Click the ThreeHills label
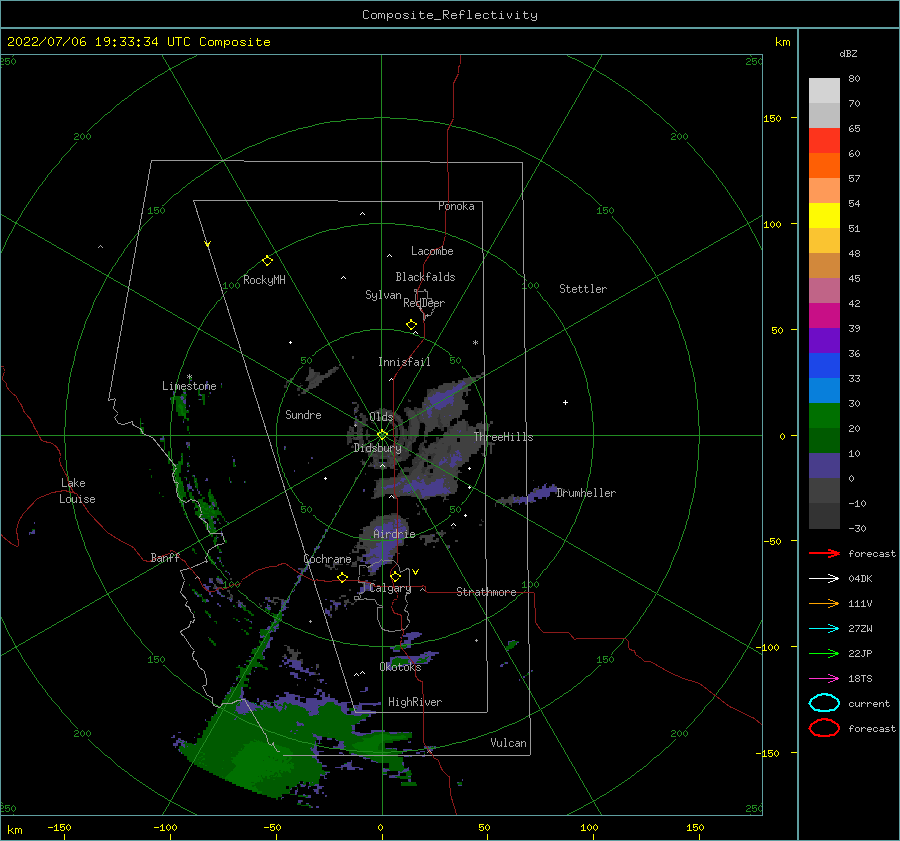The width and height of the screenshot is (900, 841). [503, 437]
